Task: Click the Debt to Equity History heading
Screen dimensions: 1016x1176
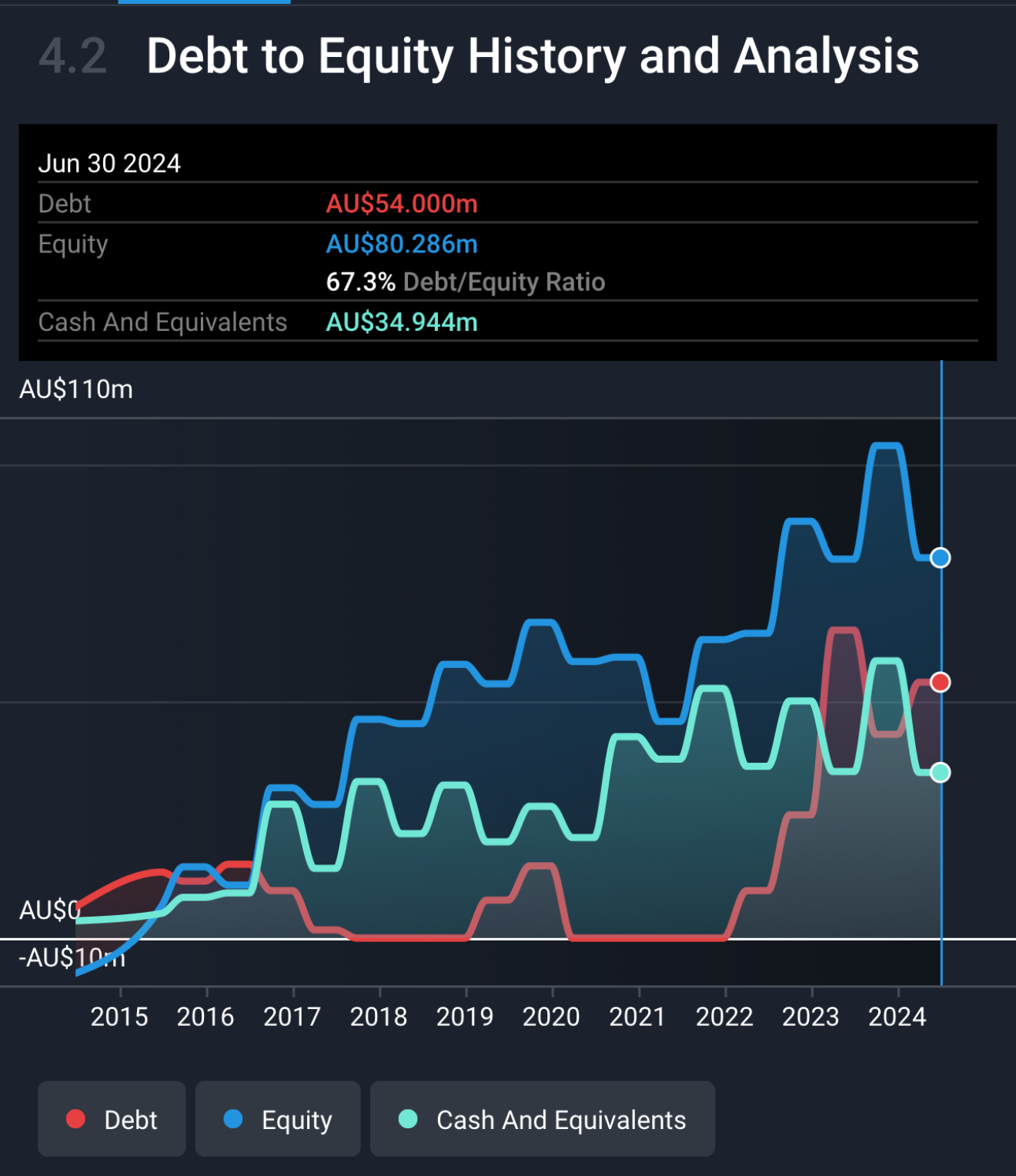Action: coord(533,56)
